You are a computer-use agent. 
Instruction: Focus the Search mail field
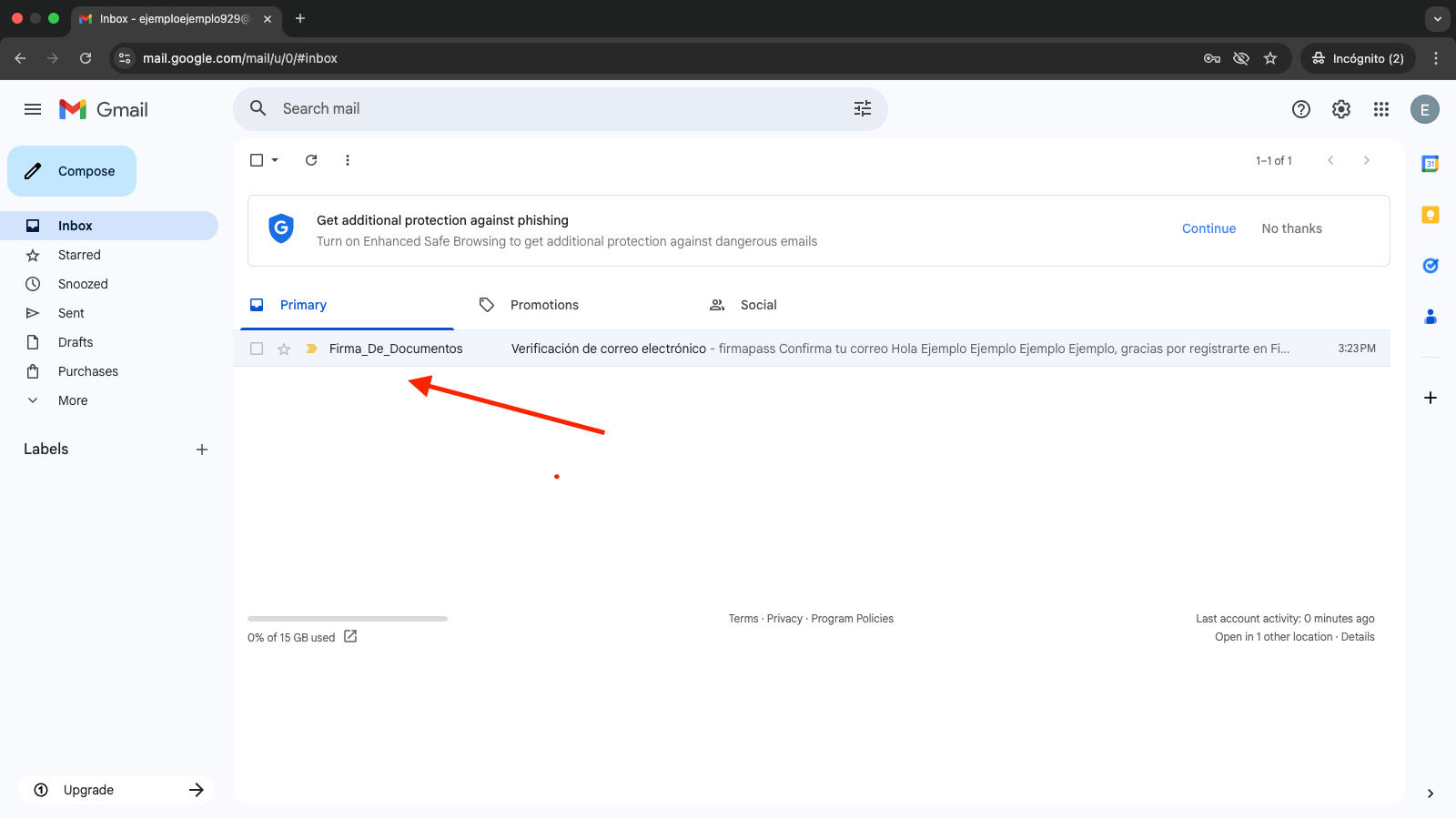coord(561,109)
